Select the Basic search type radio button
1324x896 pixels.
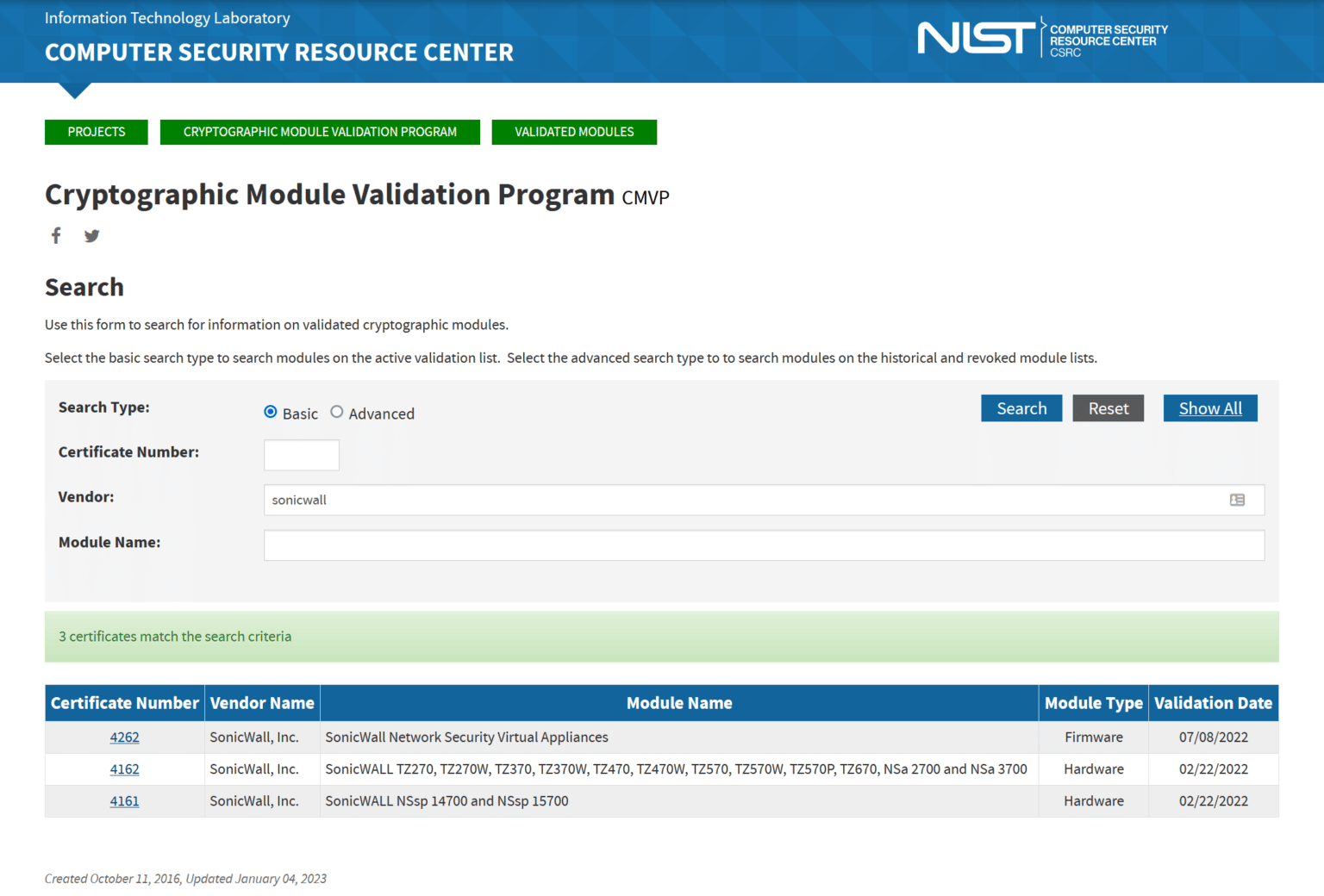click(270, 412)
